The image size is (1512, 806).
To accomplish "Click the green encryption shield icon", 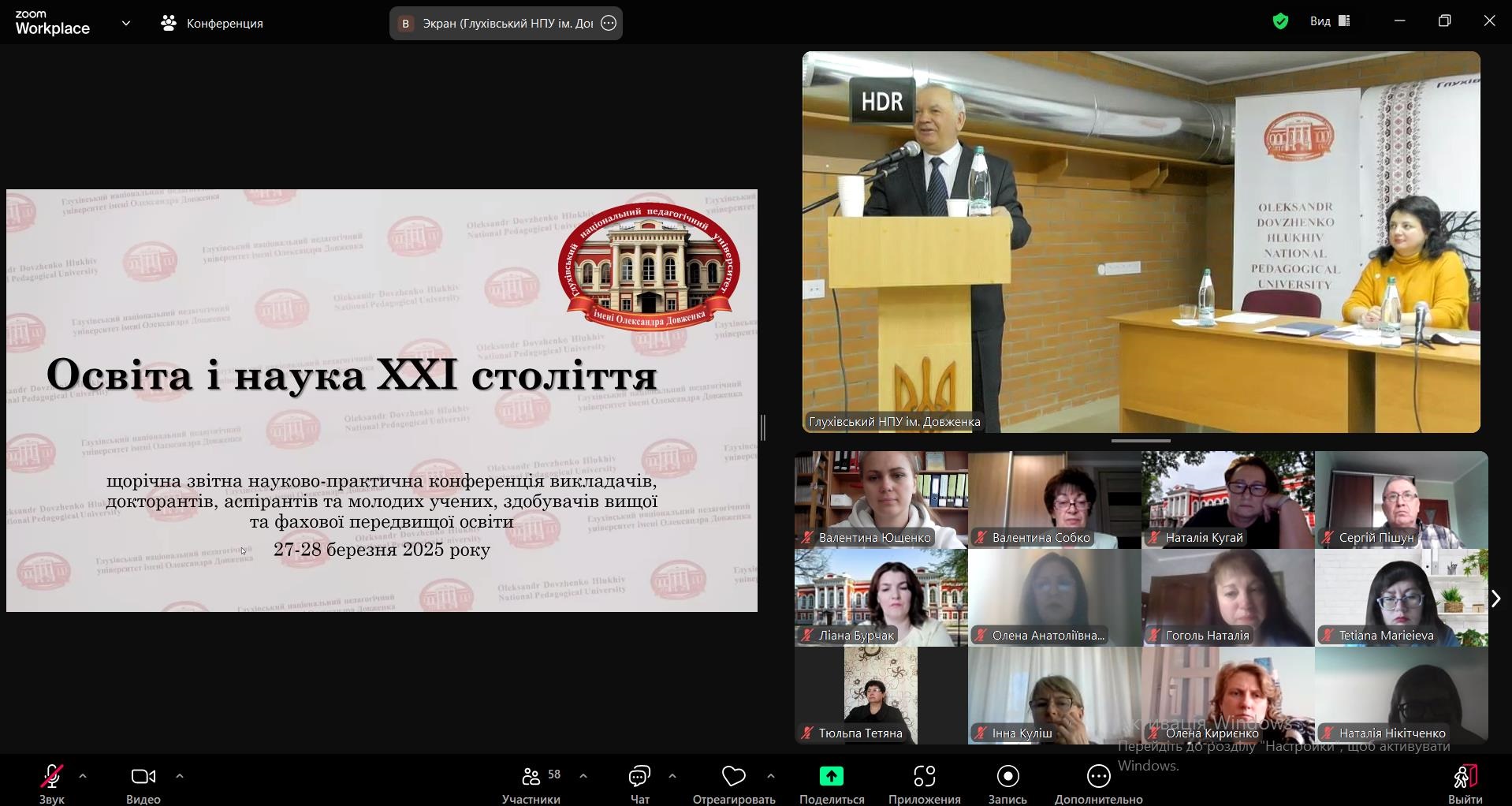I will point(1280,21).
